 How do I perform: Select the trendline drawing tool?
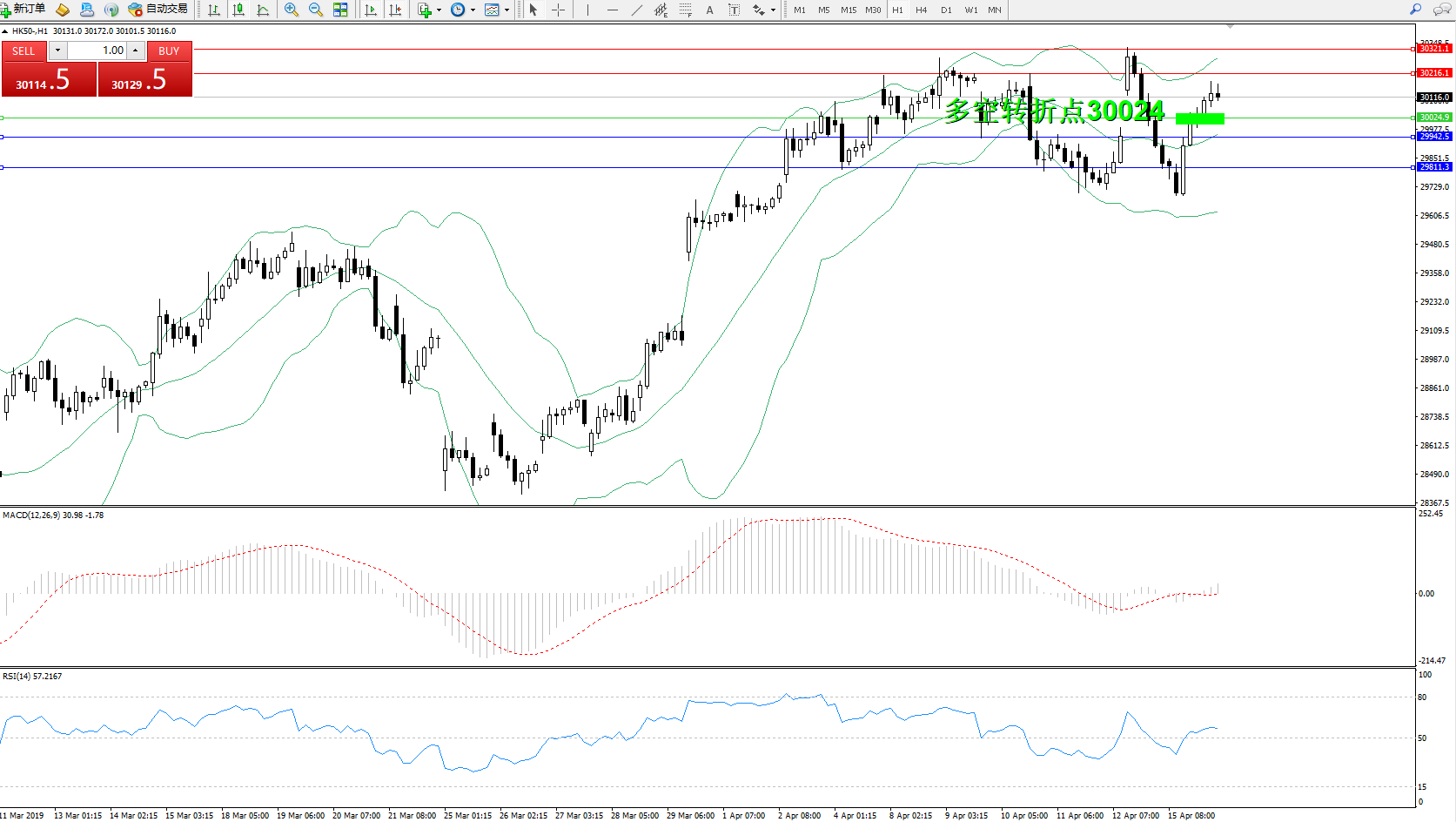click(x=637, y=10)
